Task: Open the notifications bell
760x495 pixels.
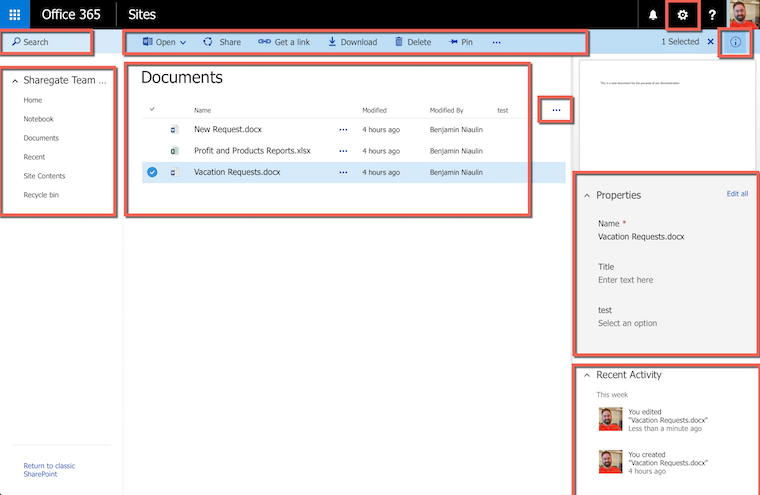Action: click(x=653, y=15)
